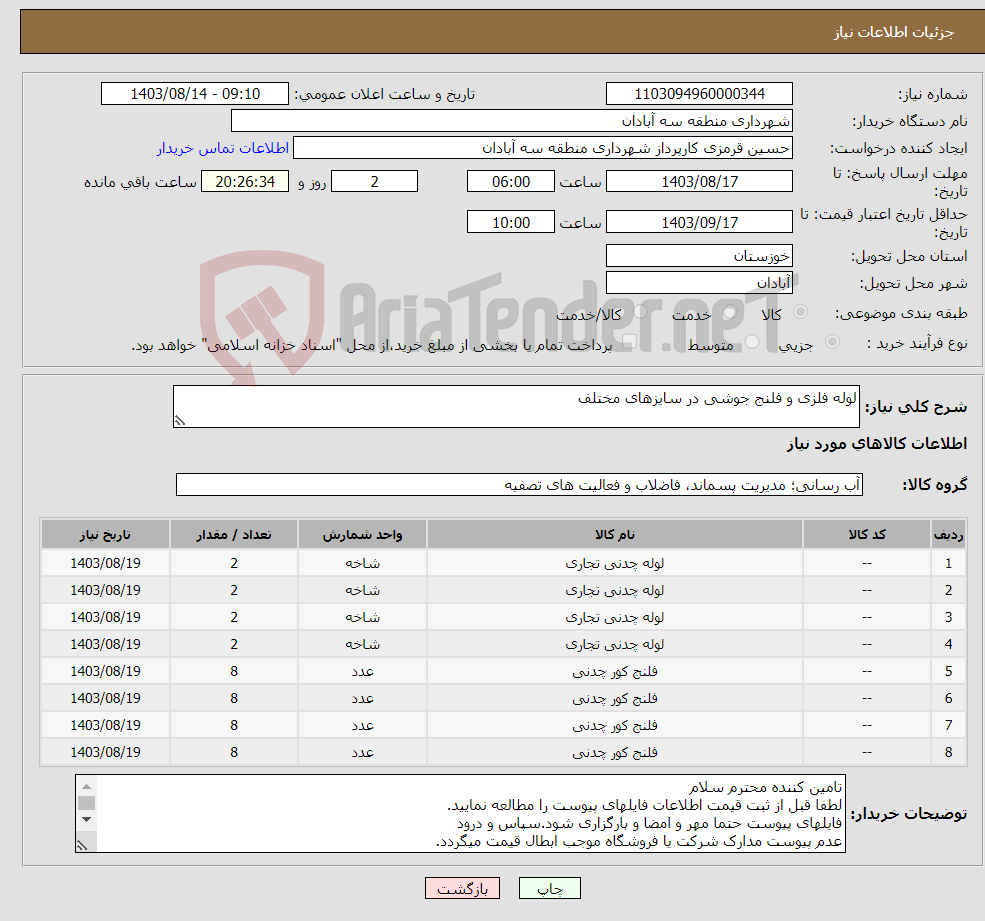The image size is (985, 921).
Task: Click resize grip of buyer notes box
Action: coord(82,846)
